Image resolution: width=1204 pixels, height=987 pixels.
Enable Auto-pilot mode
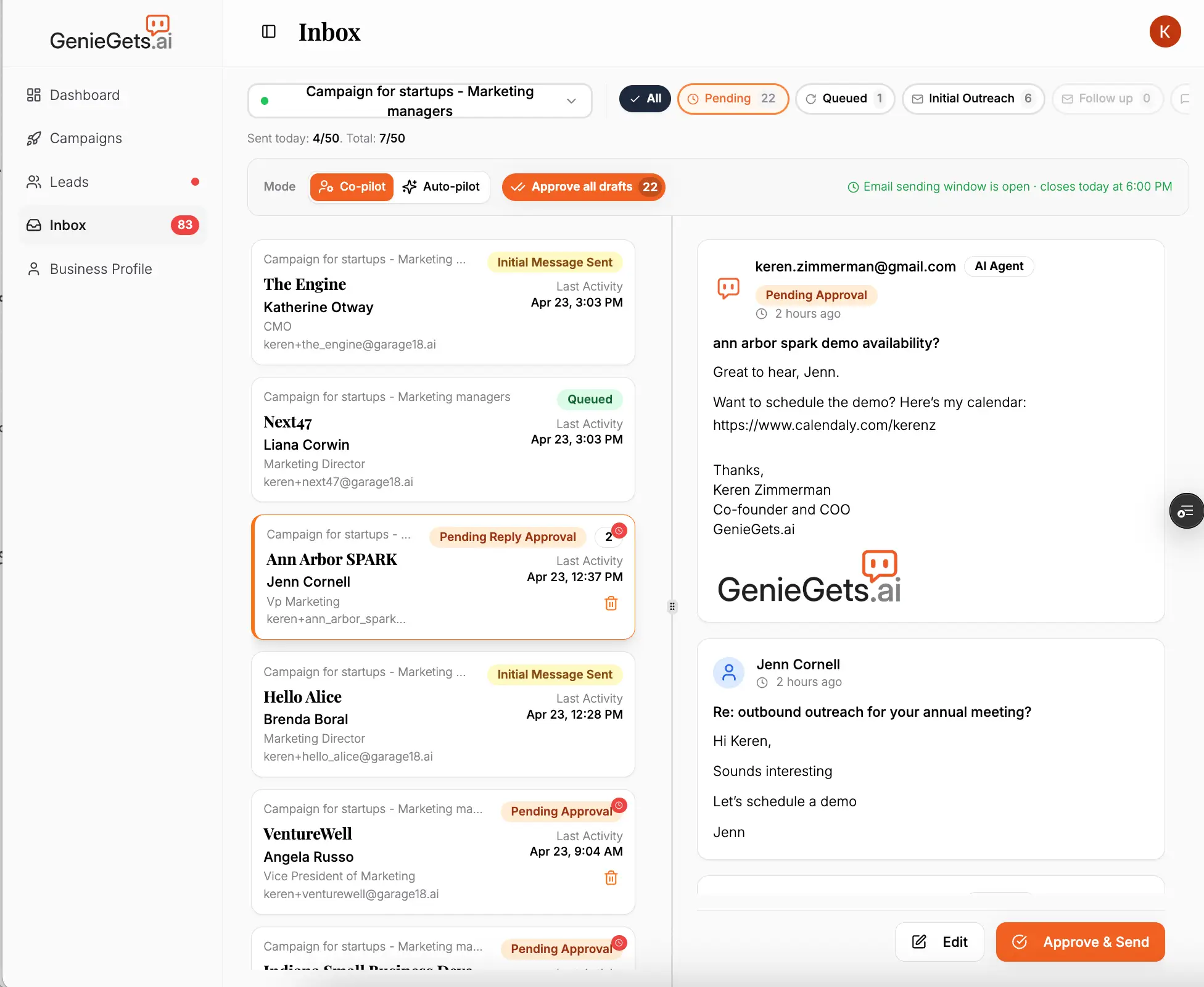click(442, 186)
